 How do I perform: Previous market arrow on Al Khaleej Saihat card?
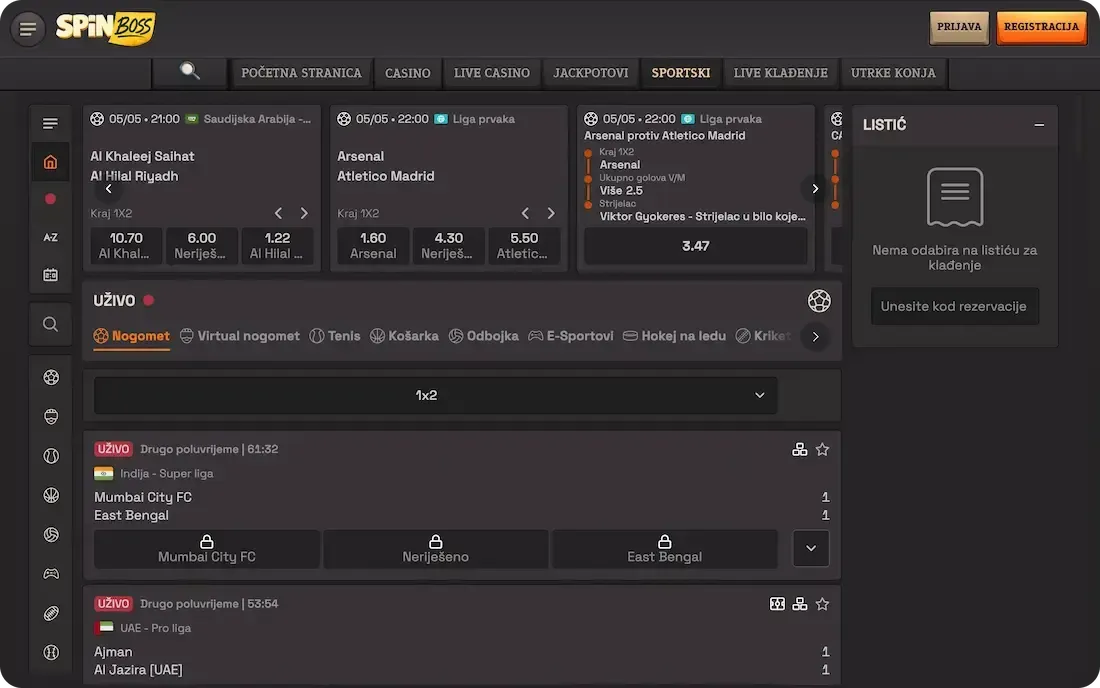point(279,213)
